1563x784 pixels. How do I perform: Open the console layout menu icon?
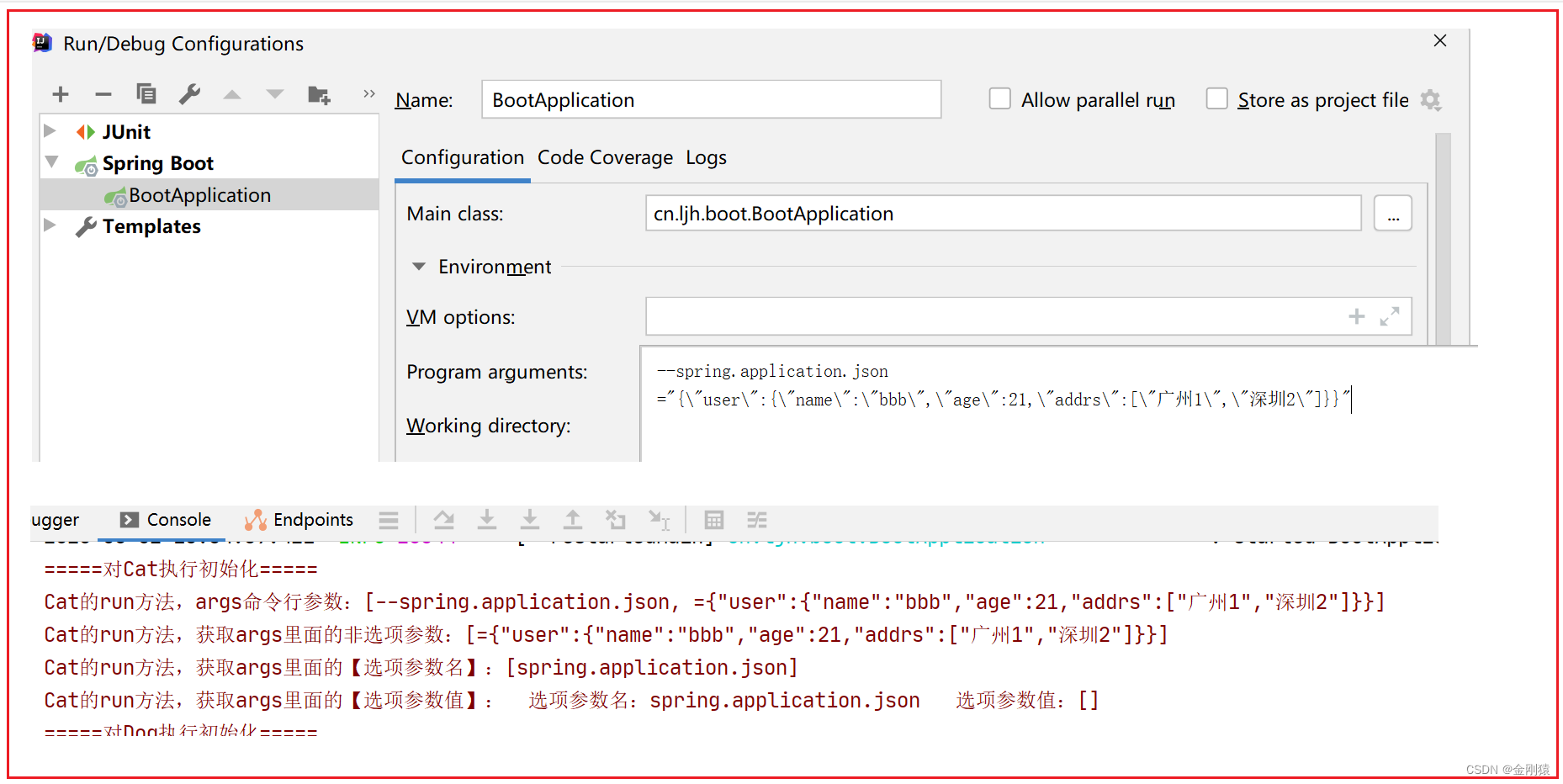pyautogui.click(x=389, y=521)
